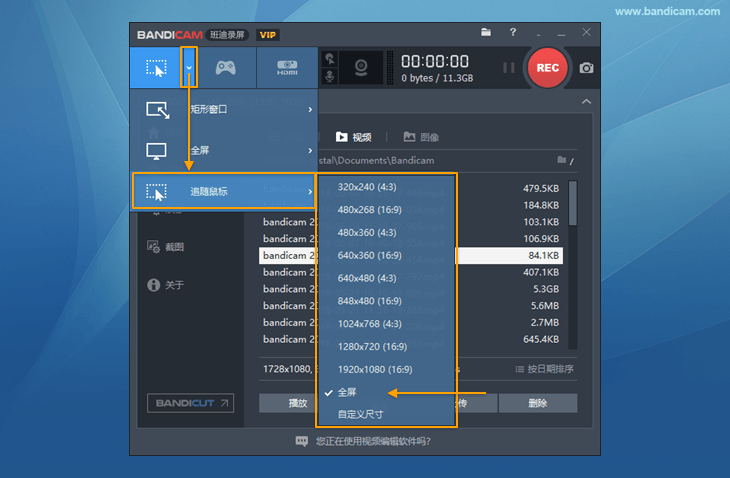Select the file row sized 645.4KB
The width and height of the screenshot is (730, 478).
411,339
